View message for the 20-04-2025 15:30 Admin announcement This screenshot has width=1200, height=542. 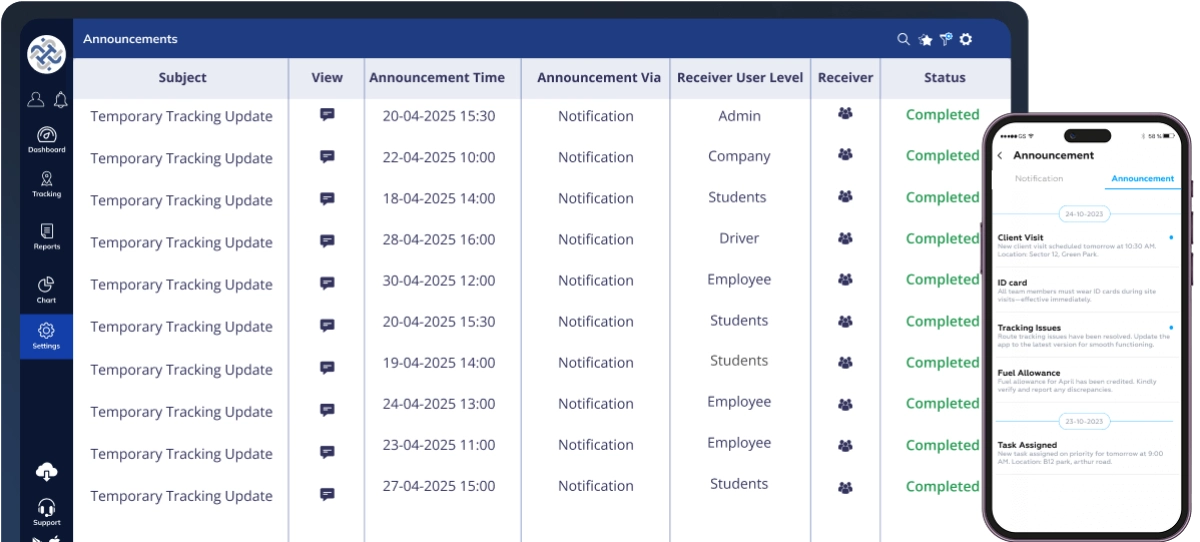pos(327,115)
